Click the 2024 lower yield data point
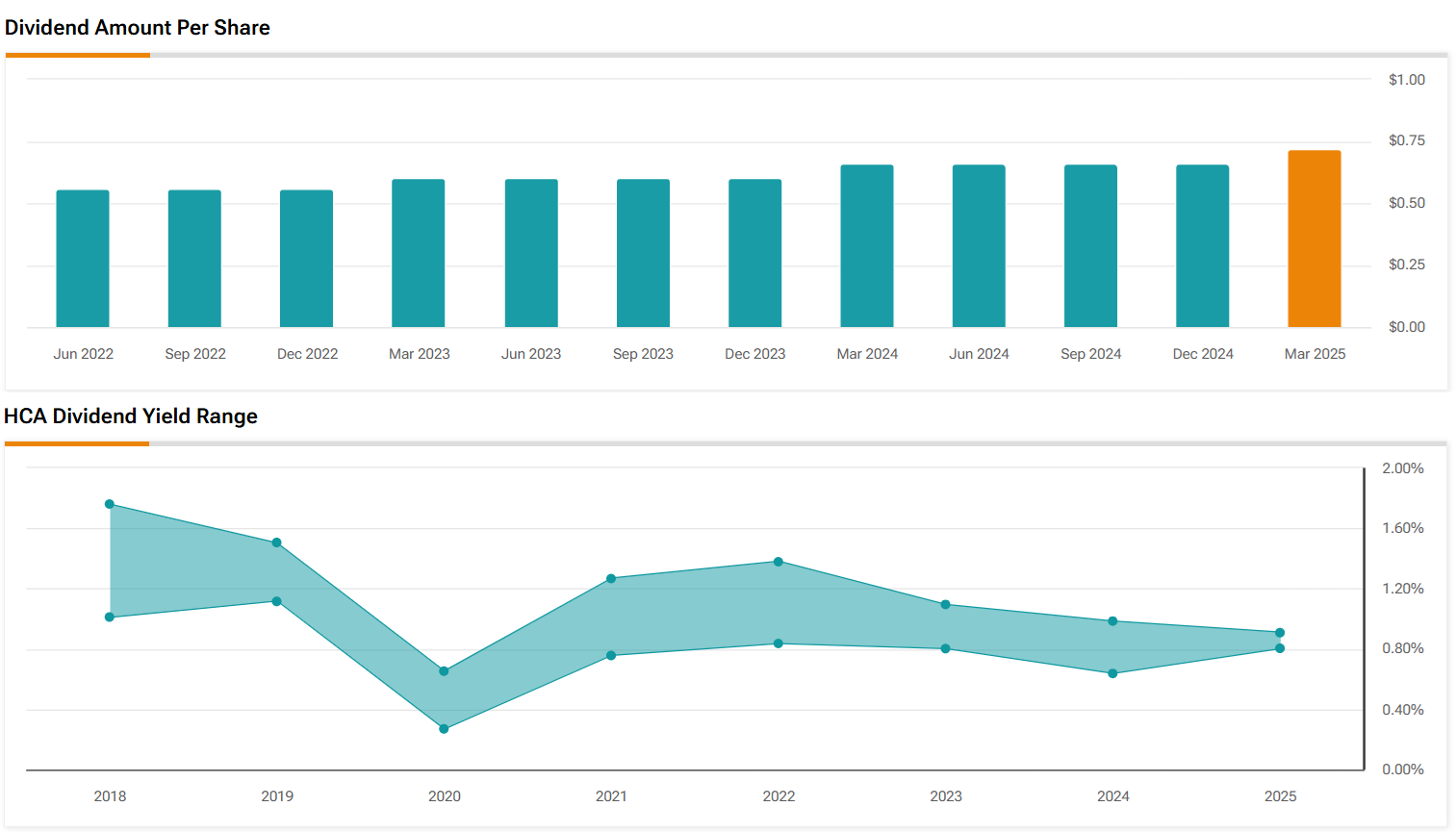 pos(1112,673)
